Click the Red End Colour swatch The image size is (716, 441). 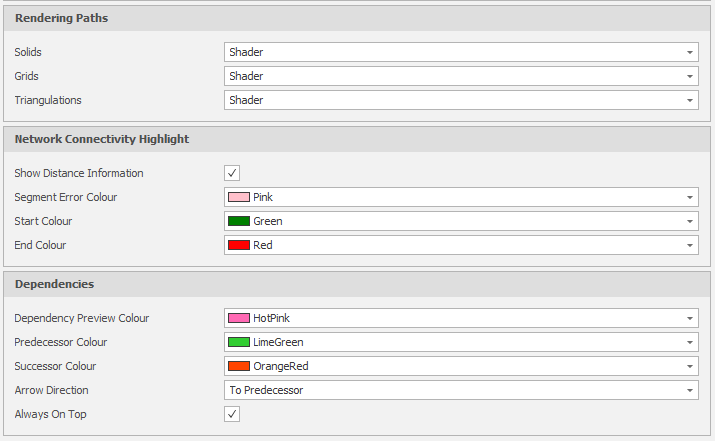pos(239,245)
